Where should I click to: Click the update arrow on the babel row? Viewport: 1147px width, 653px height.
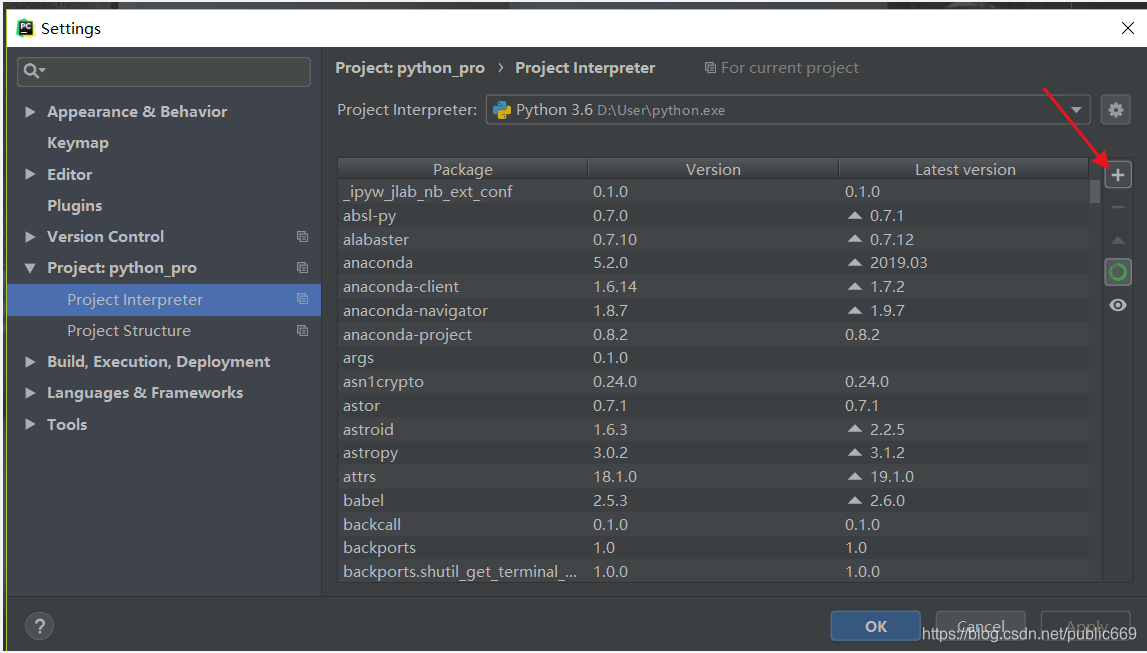pyautogui.click(x=854, y=500)
